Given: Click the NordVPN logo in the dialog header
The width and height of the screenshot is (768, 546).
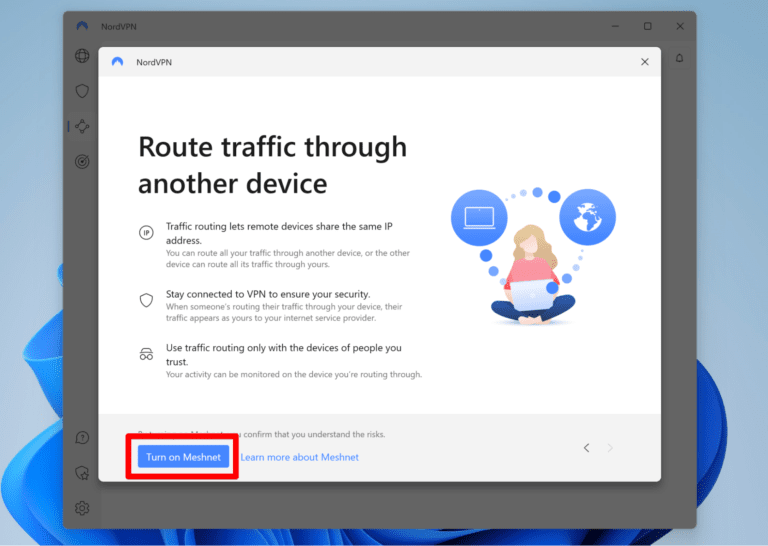Looking at the screenshot, I should tap(117, 62).
